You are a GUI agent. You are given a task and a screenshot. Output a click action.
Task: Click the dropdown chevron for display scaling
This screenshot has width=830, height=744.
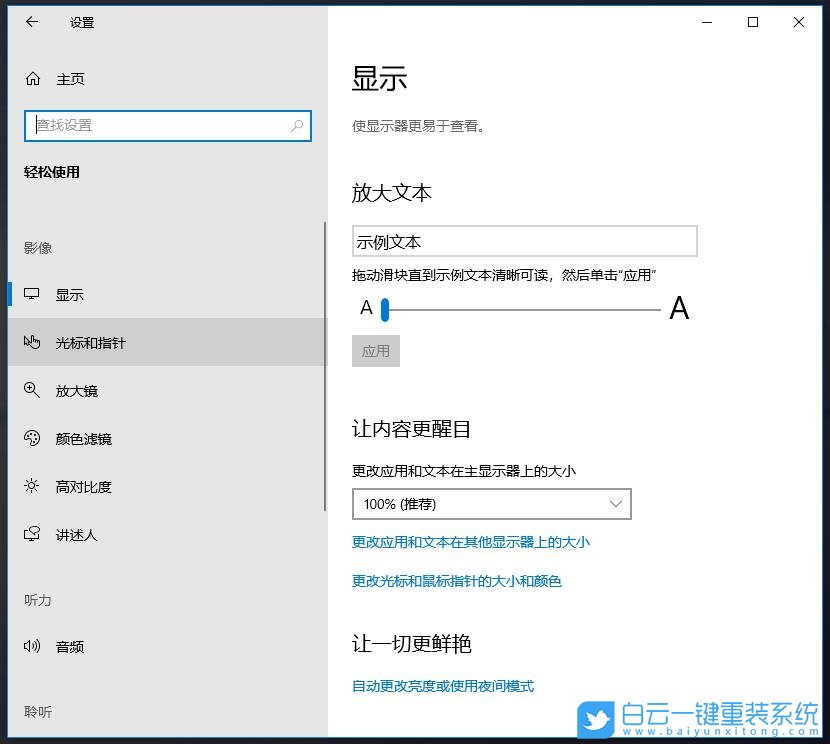(x=616, y=504)
